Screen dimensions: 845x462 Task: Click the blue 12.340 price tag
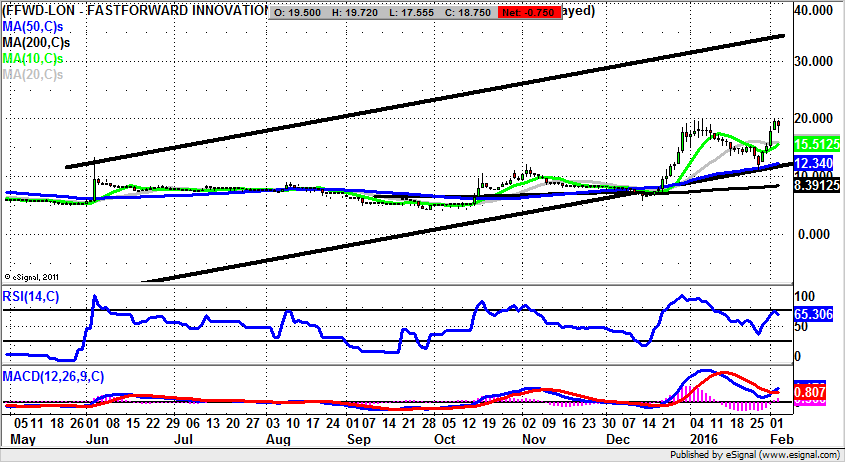pos(814,163)
